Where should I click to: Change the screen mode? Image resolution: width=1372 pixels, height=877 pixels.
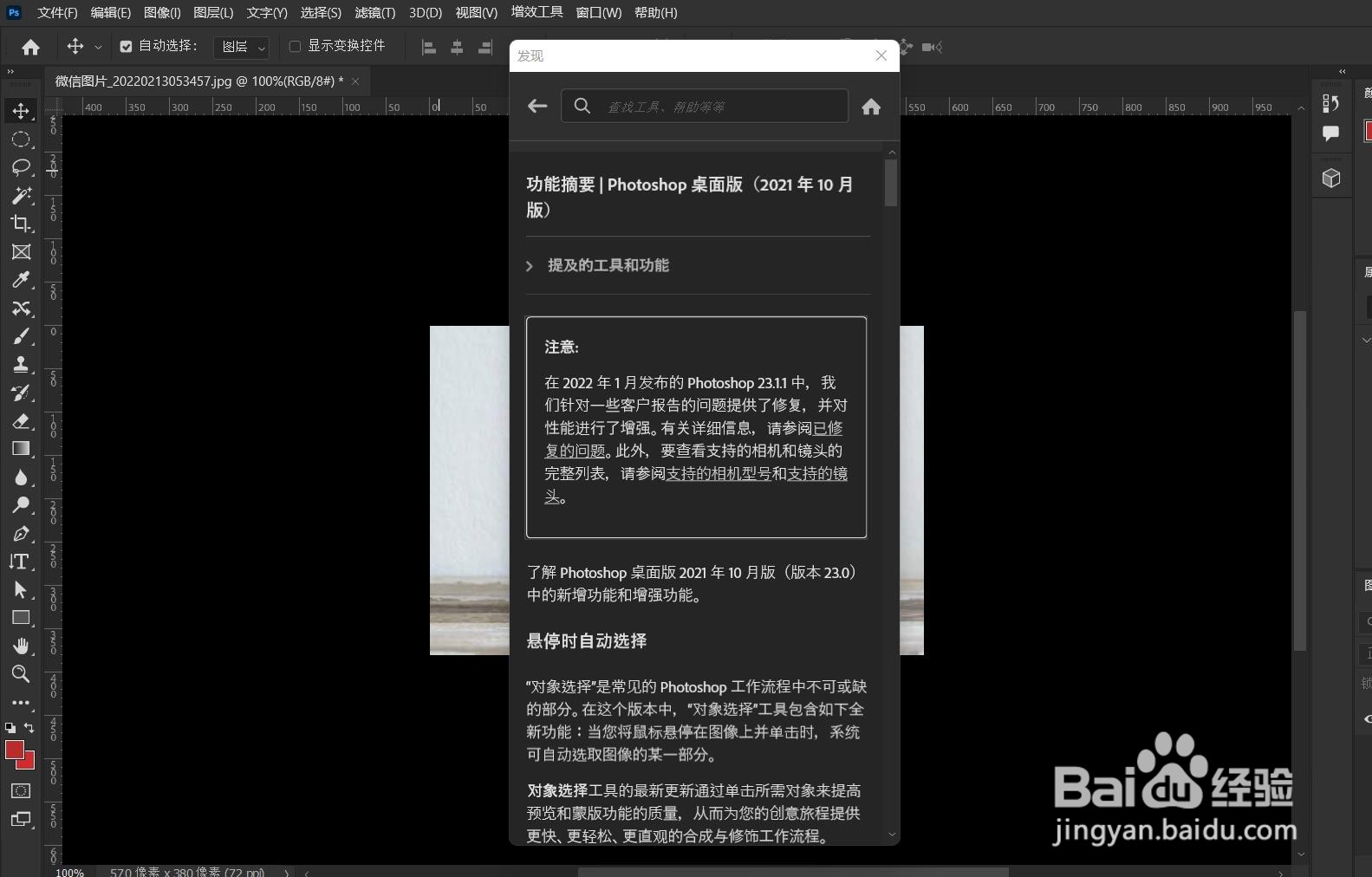coord(21,819)
